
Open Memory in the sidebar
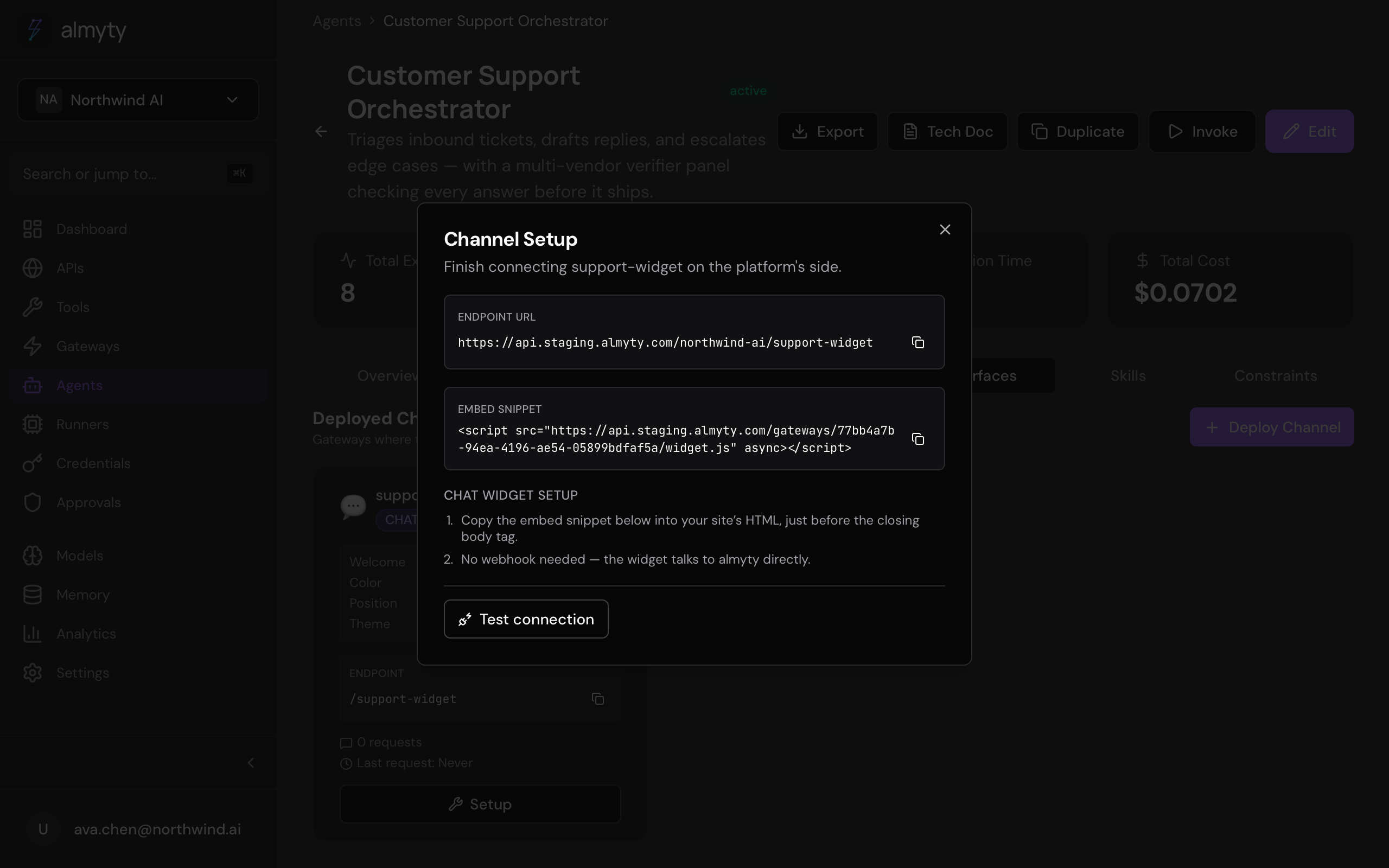point(138,595)
